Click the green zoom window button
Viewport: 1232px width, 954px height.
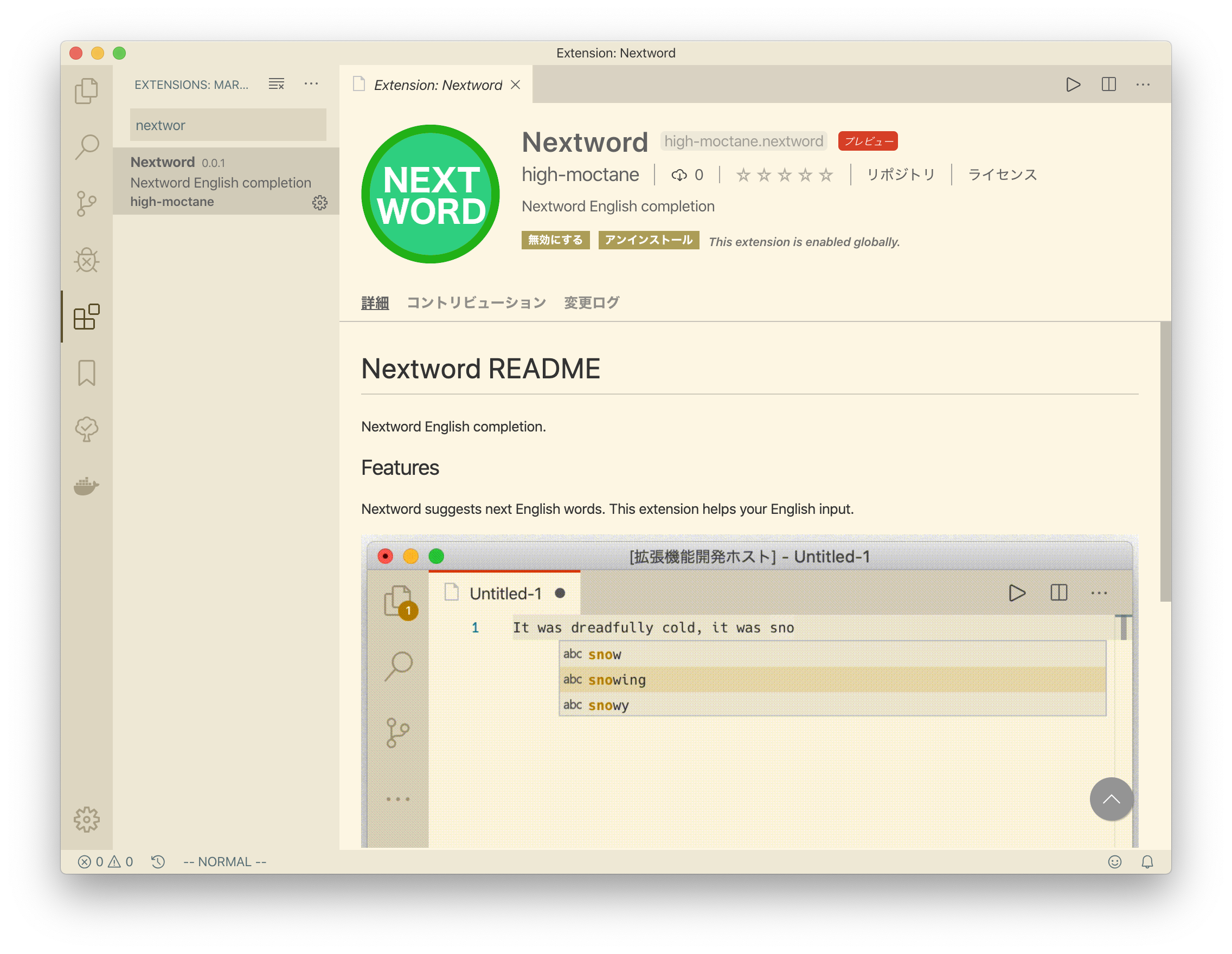pos(120,53)
